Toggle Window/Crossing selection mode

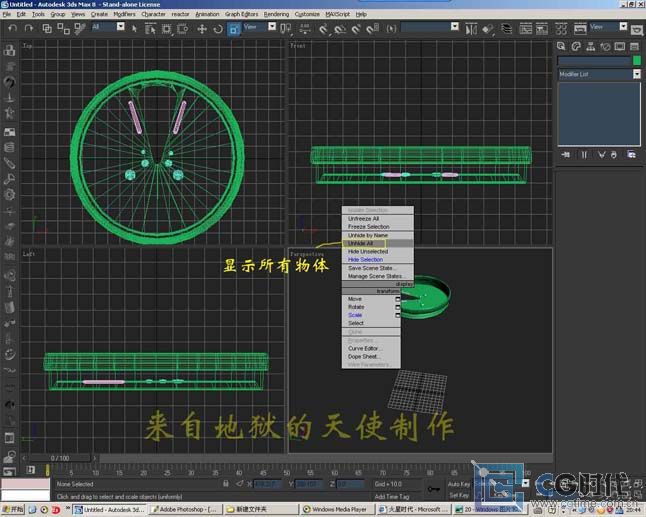[x=183, y=29]
